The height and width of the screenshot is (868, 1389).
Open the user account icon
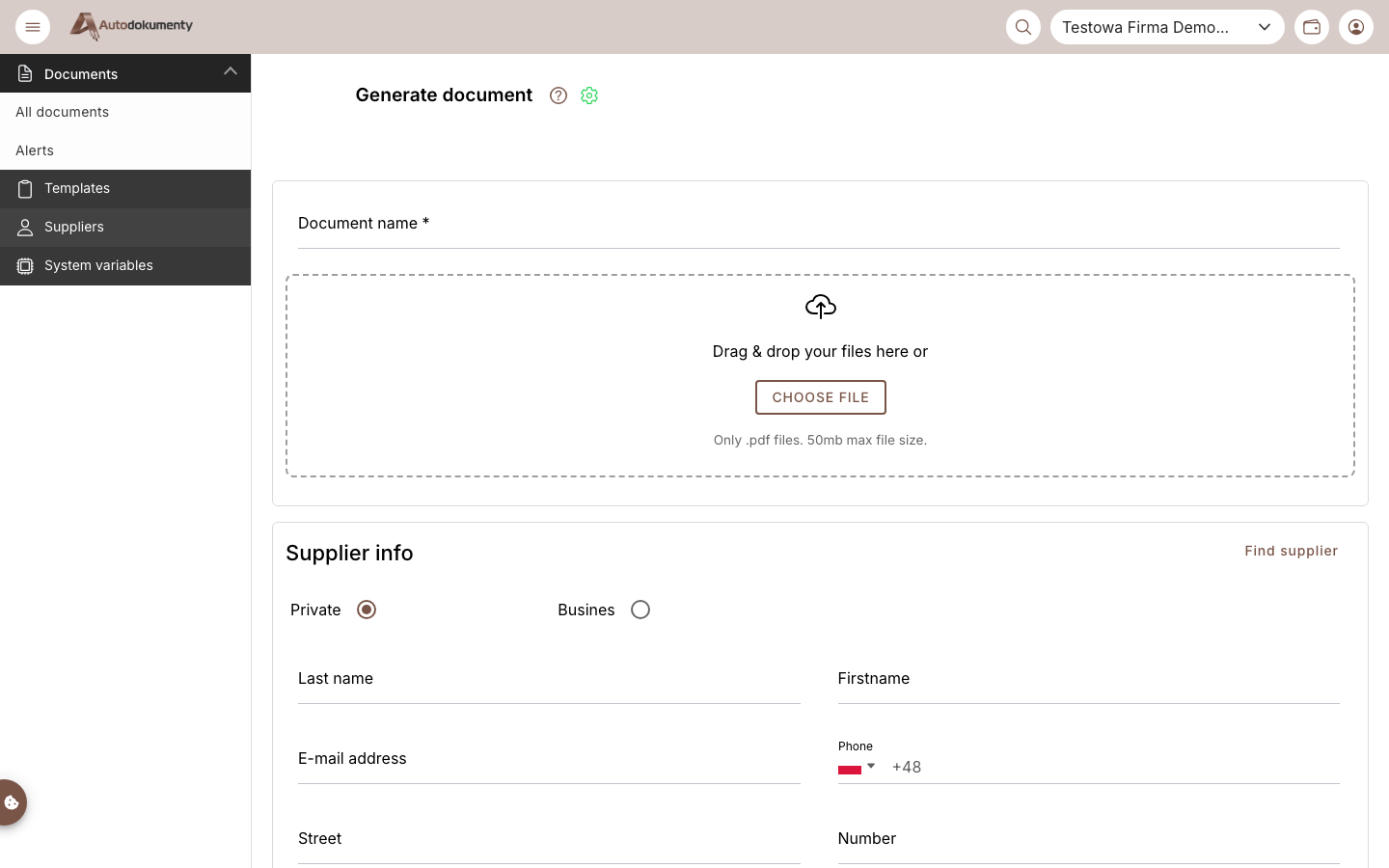[1356, 27]
